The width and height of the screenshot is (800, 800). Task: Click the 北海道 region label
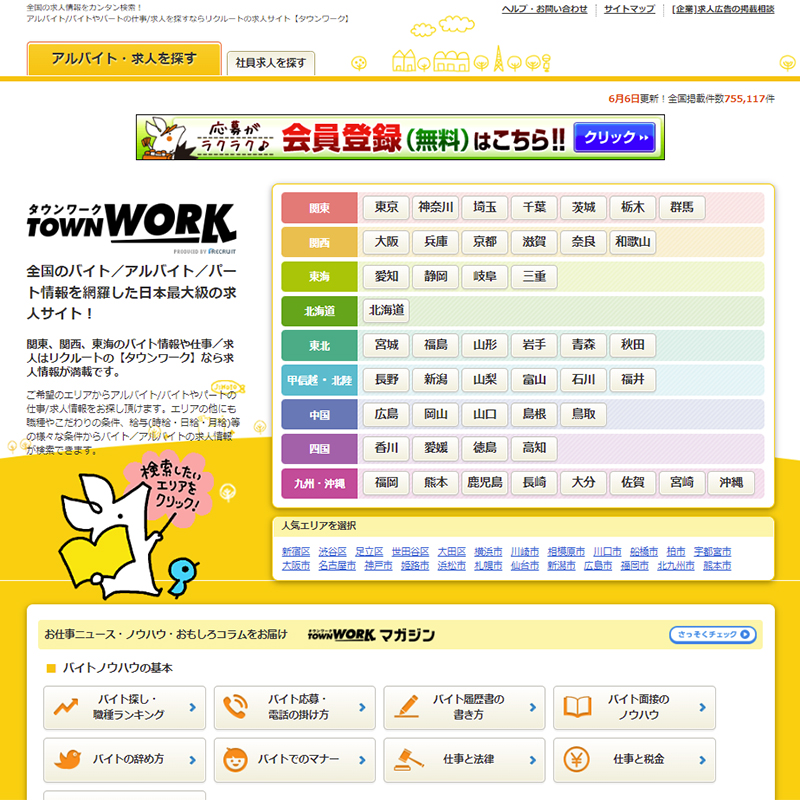tap(319, 311)
